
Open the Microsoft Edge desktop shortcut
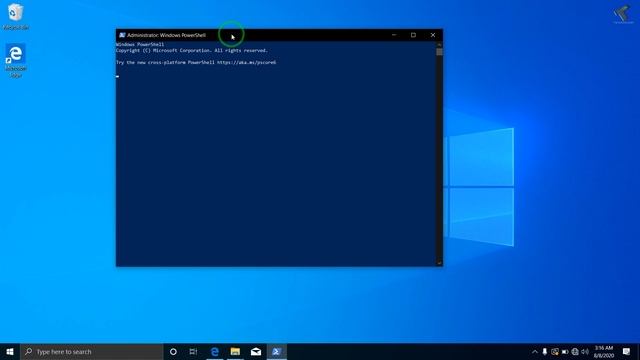click(x=16, y=60)
